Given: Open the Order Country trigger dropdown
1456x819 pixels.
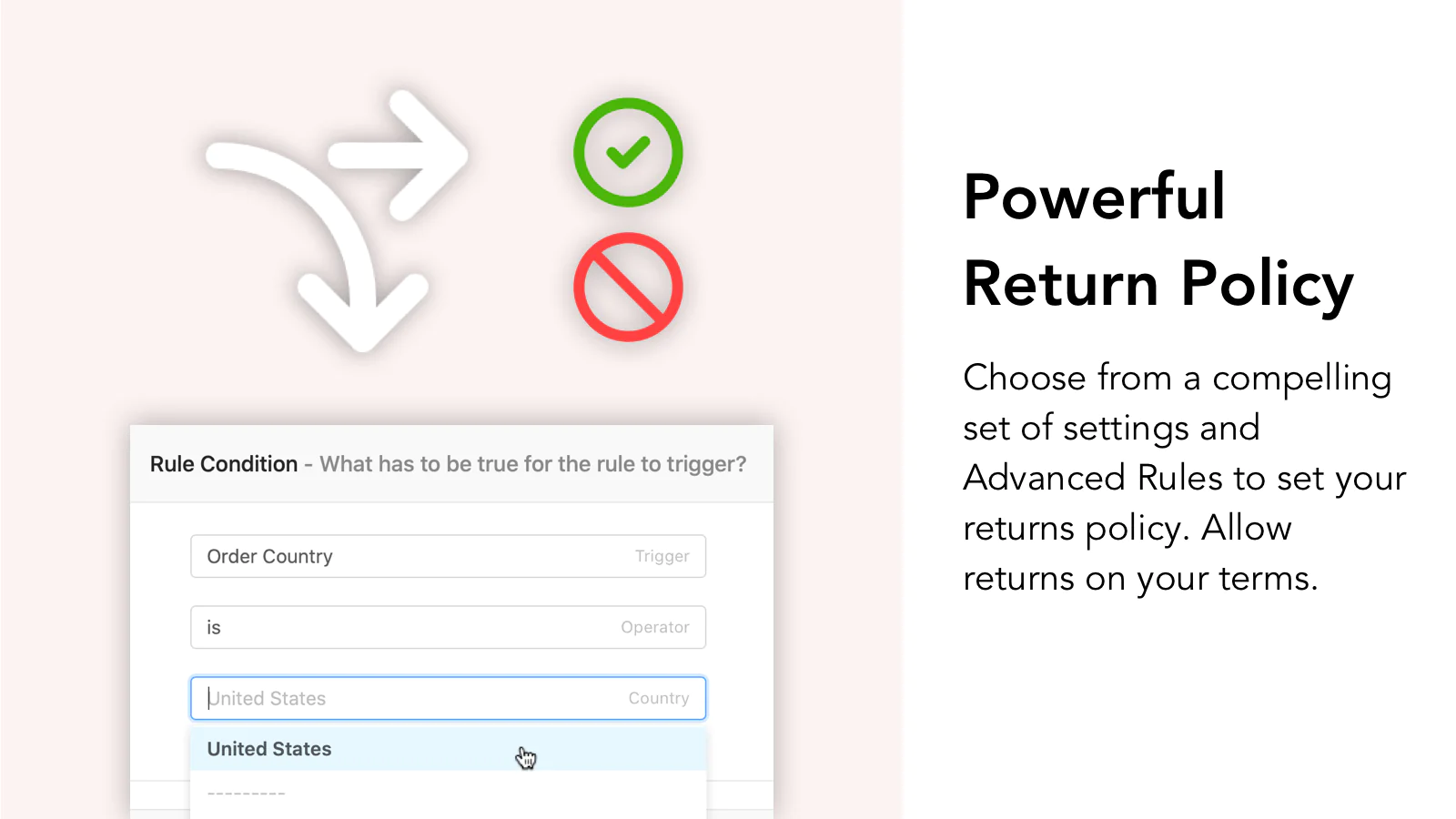Looking at the screenshot, I should [448, 556].
